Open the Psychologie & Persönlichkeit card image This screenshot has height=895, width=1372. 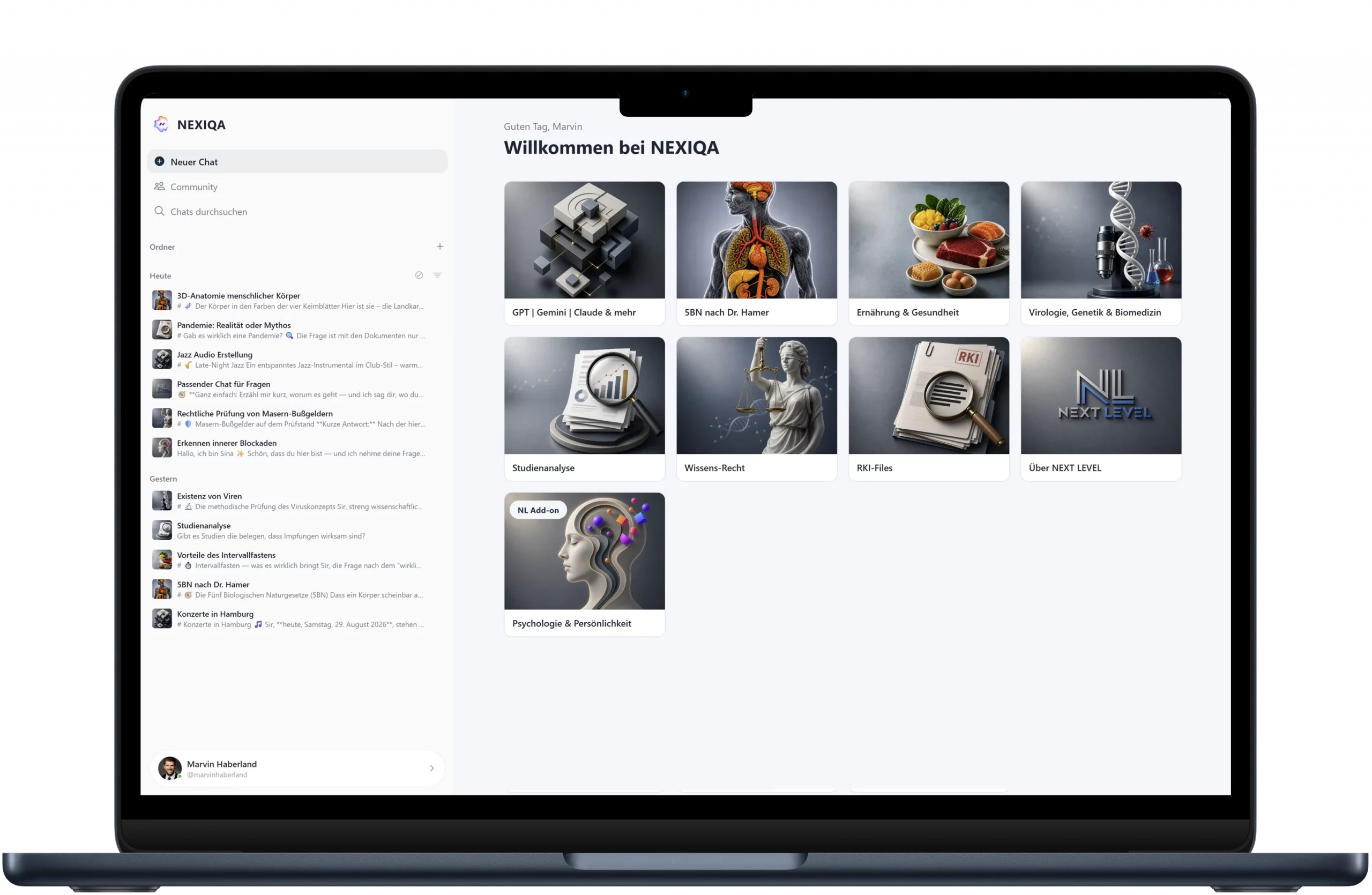(584, 551)
